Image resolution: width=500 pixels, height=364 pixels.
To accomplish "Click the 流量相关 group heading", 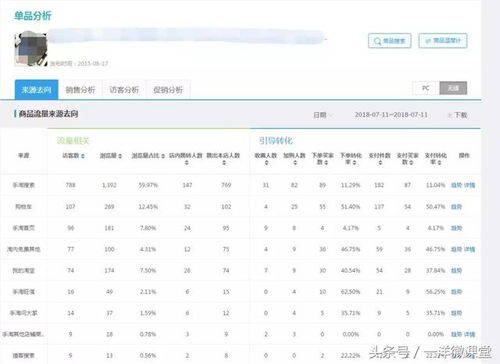I will (73, 141).
